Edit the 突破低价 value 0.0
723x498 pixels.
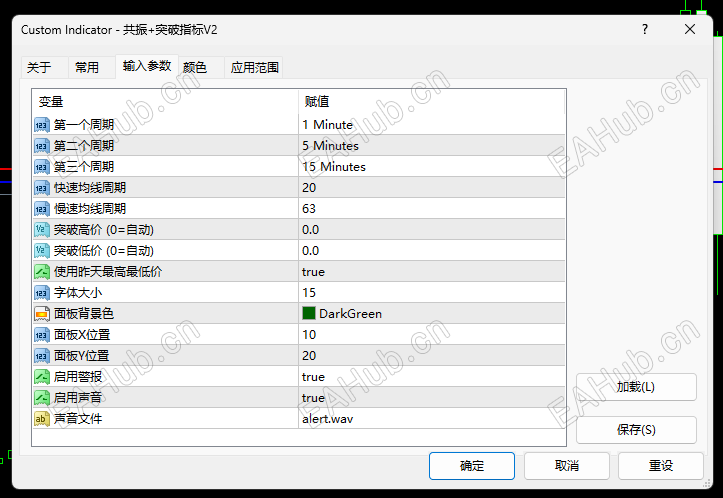pos(432,251)
